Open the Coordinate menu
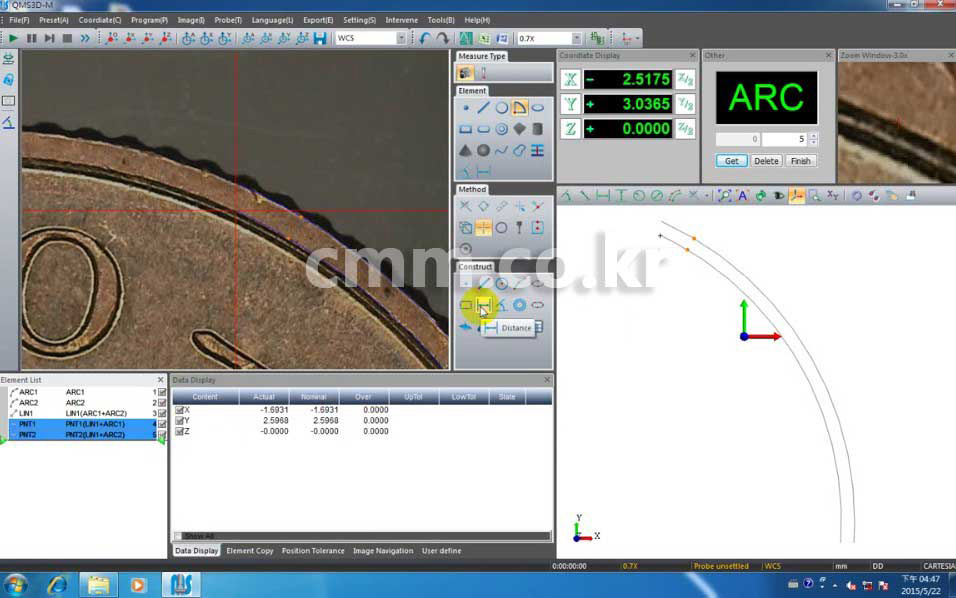This screenshot has height=598, width=956. 99,20
